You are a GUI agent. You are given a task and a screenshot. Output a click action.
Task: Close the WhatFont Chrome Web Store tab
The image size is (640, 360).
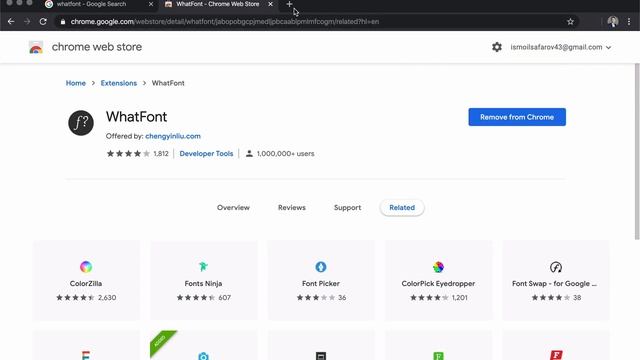(x=270, y=4)
